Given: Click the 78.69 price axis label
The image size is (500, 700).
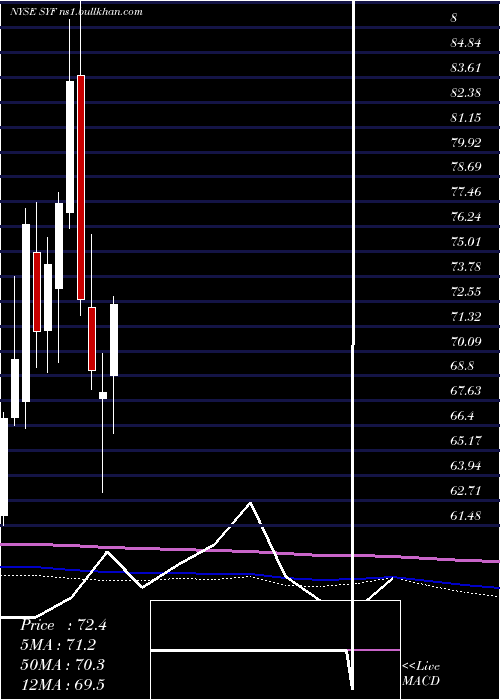Looking at the screenshot, I should click(x=466, y=167).
